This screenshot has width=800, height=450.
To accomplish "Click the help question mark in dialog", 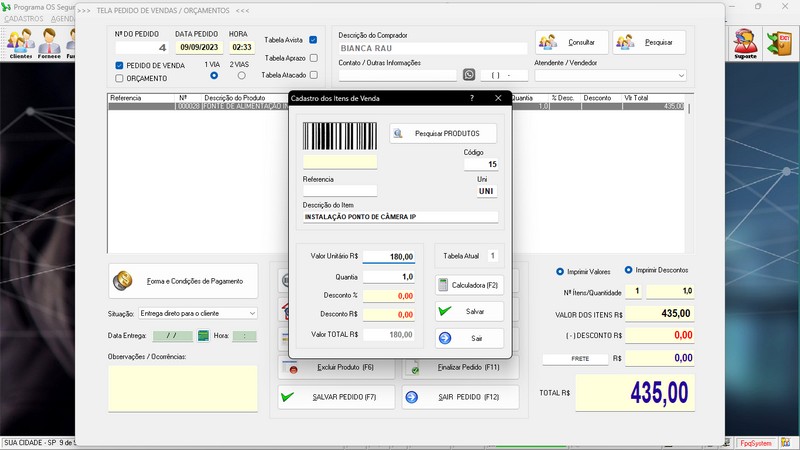I will (x=472, y=98).
